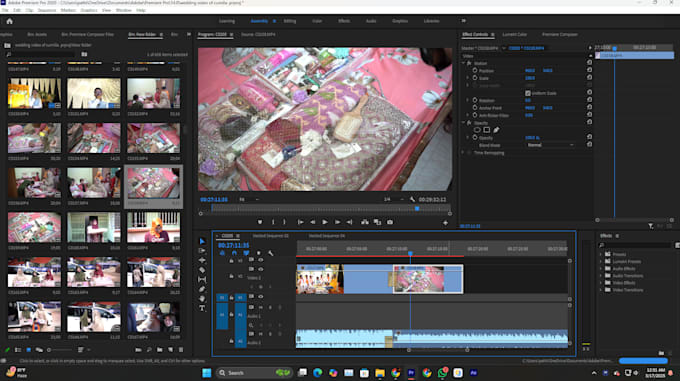The image size is (680, 381).
Task: Toggle Snap in timeline
Action: tap(234, 253)
